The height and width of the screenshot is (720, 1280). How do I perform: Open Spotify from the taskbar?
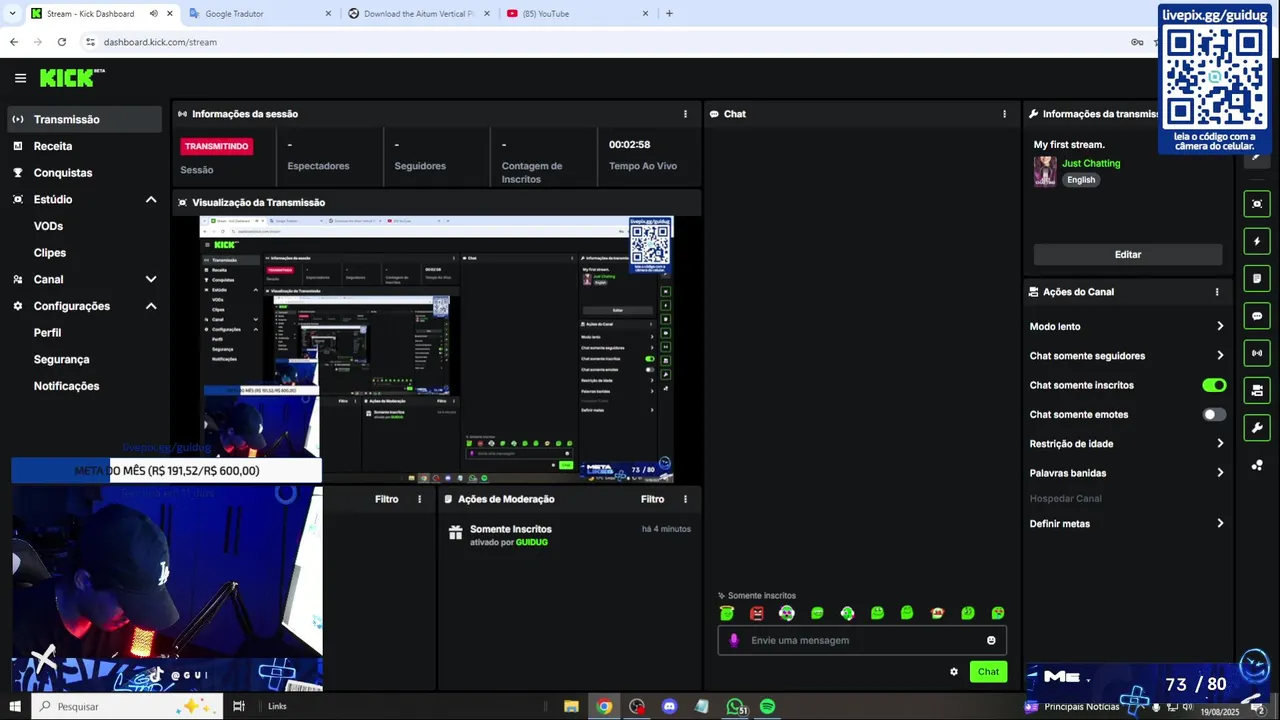pos(767,706)
